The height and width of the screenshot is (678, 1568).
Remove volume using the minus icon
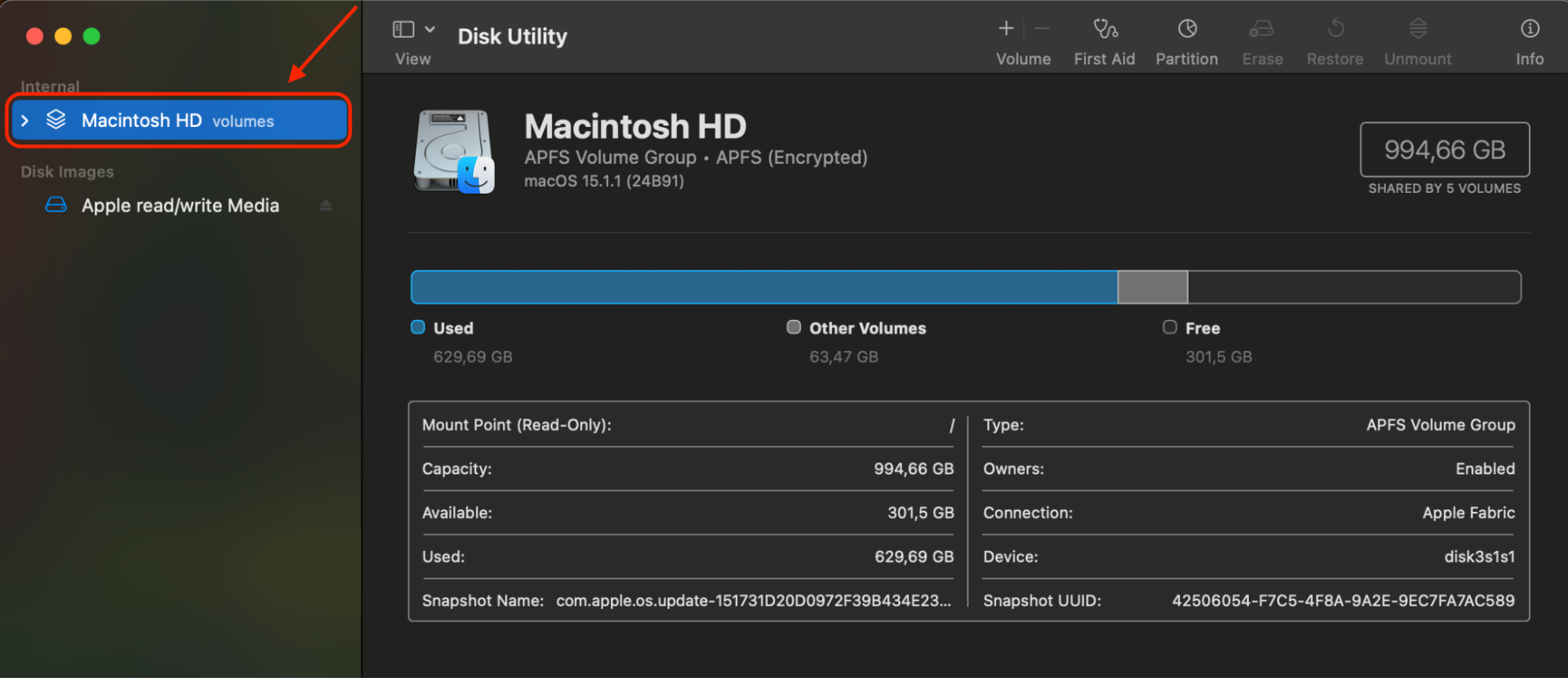(1042, 29)
